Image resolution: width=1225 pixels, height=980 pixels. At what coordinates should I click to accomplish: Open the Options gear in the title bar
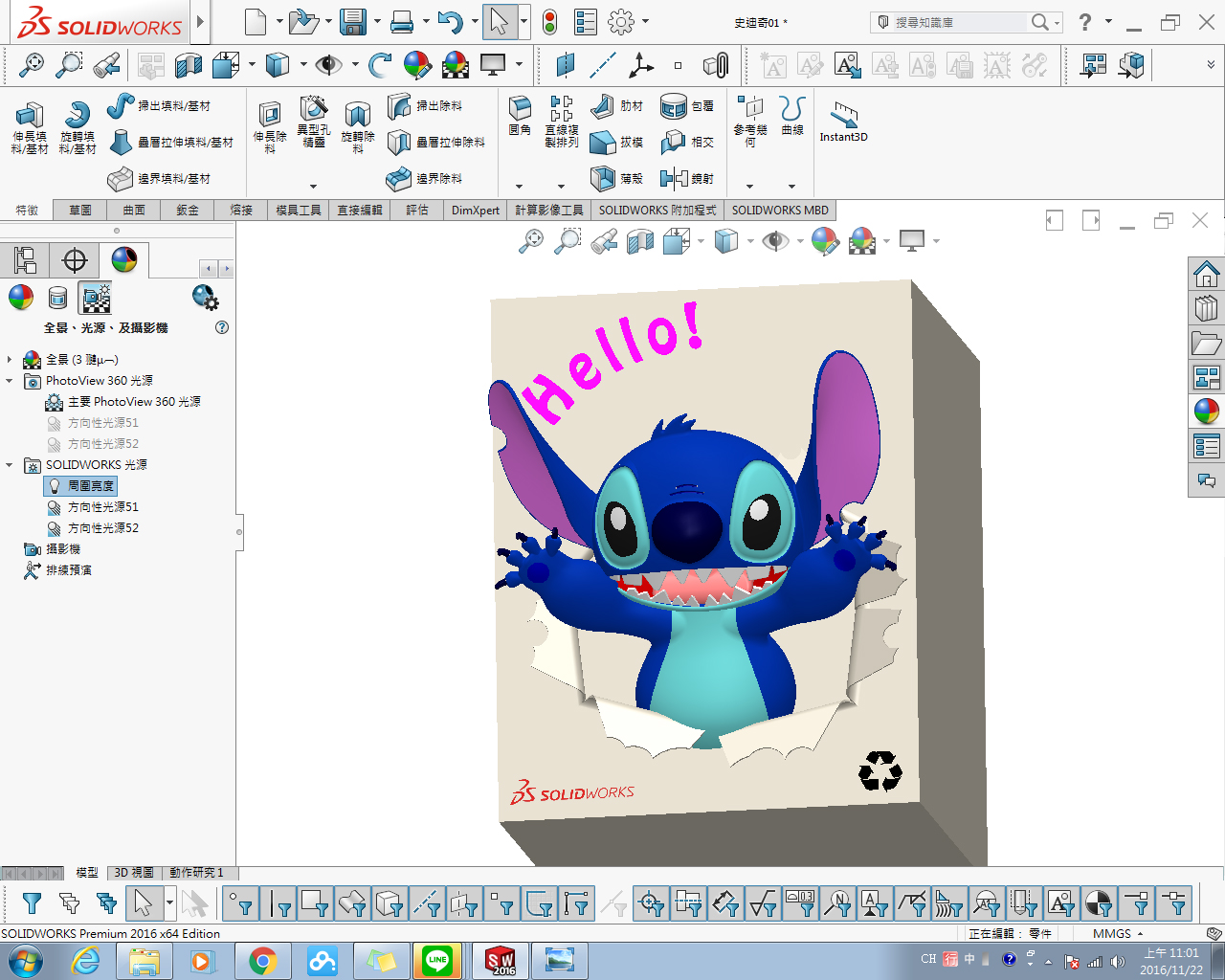pyautogui.click(x=621, y=22)
